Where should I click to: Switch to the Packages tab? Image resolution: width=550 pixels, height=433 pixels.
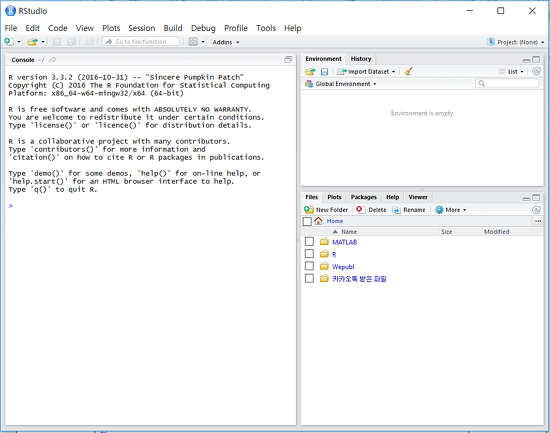pos(363,197)
